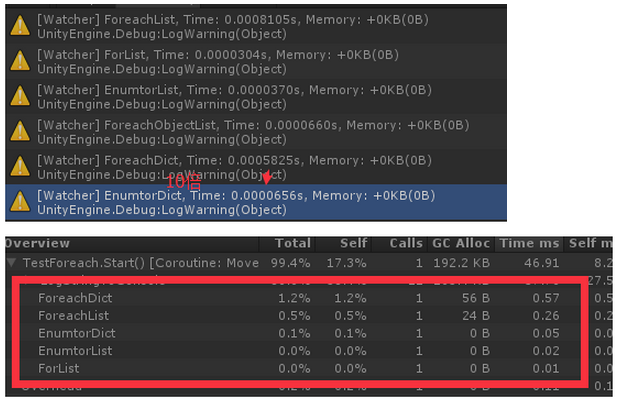Click the warning icon beside the ForList log
The image size is (621, 404).
pyautogui.click(x=20, y=61)
